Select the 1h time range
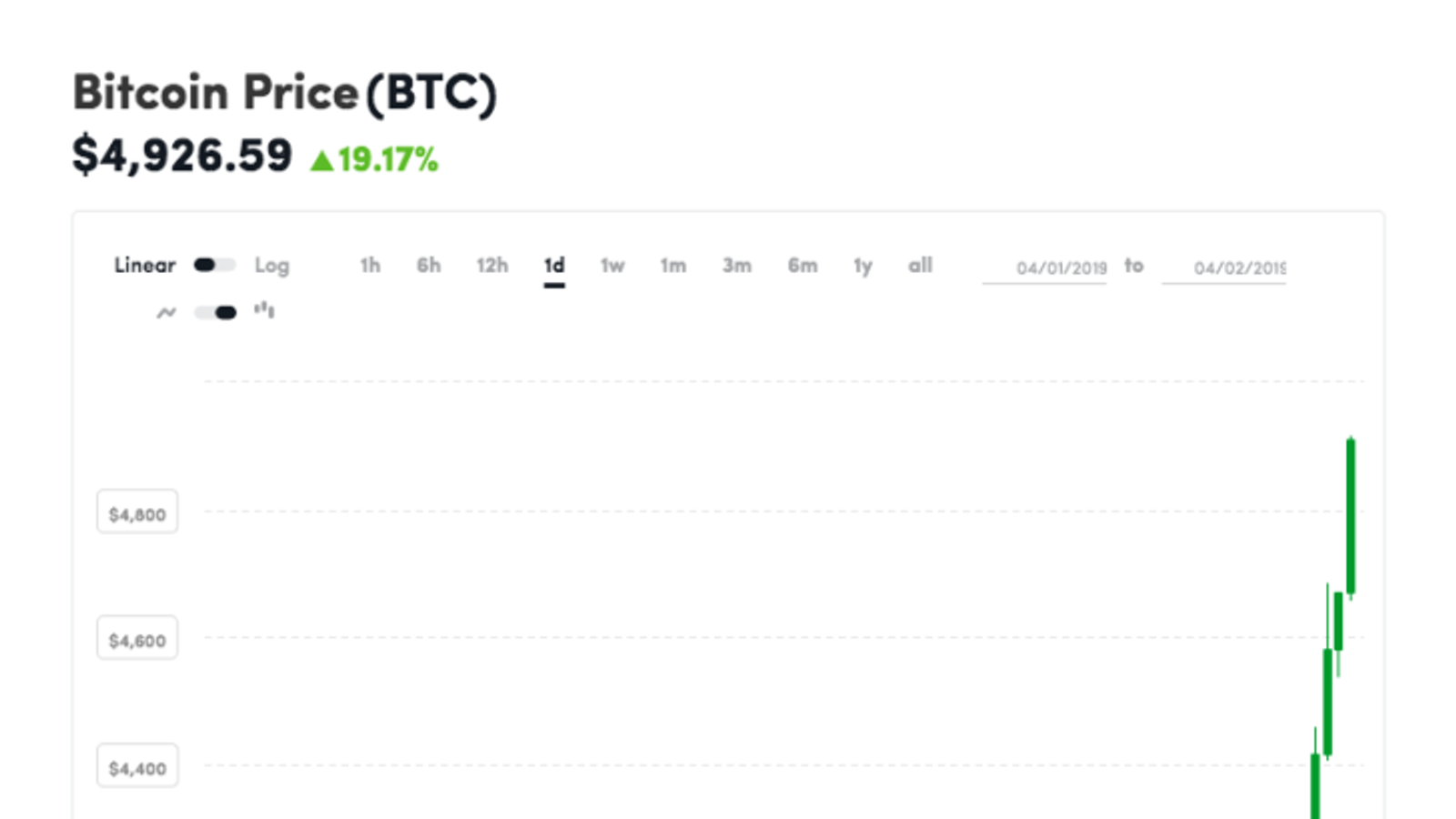 pos(369,266)
